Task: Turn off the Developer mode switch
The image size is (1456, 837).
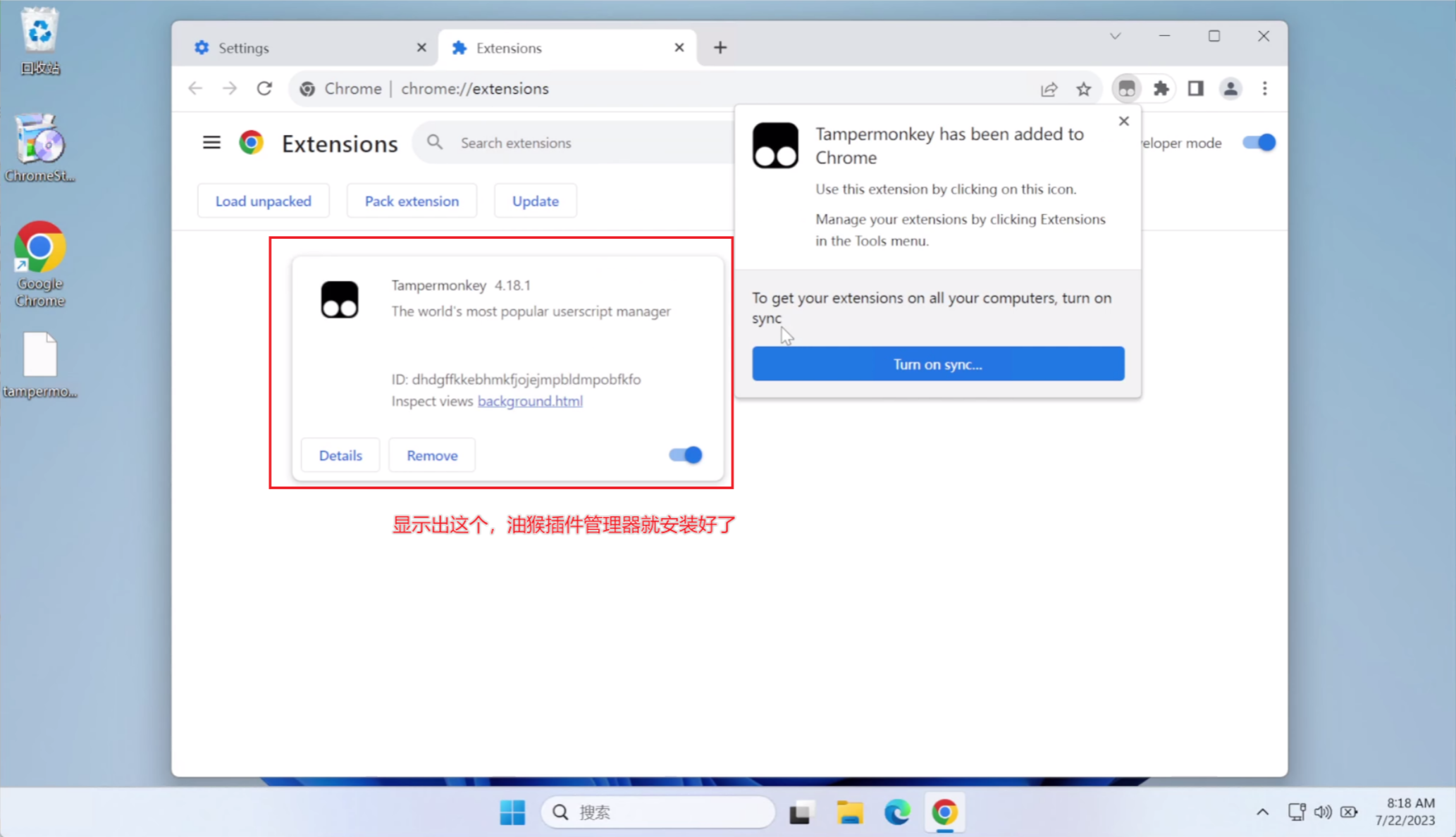Action: click(x=1259, y=142)
